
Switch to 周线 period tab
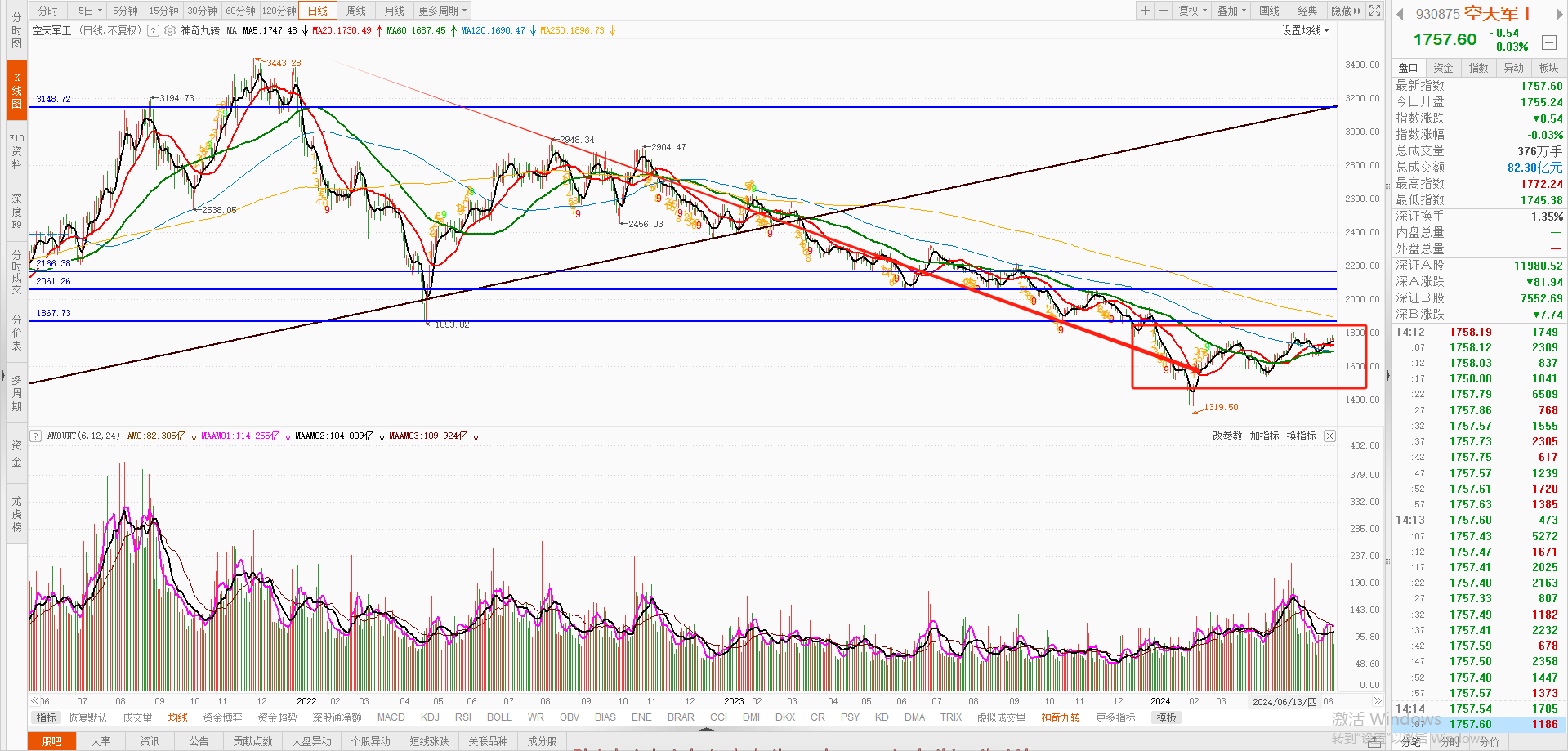tap(356, 11)
